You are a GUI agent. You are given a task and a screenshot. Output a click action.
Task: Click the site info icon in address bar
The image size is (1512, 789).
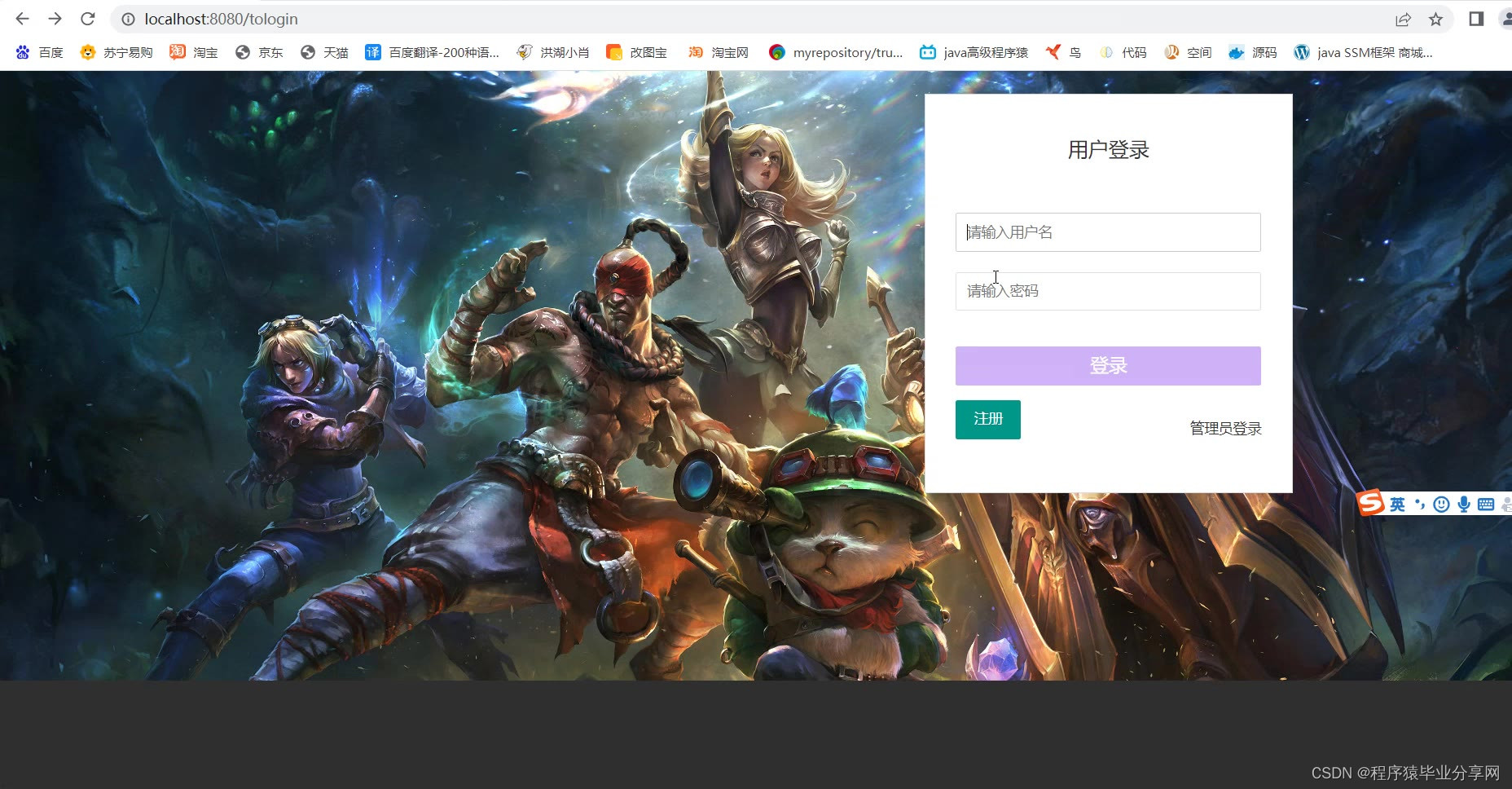pos(128,19)
